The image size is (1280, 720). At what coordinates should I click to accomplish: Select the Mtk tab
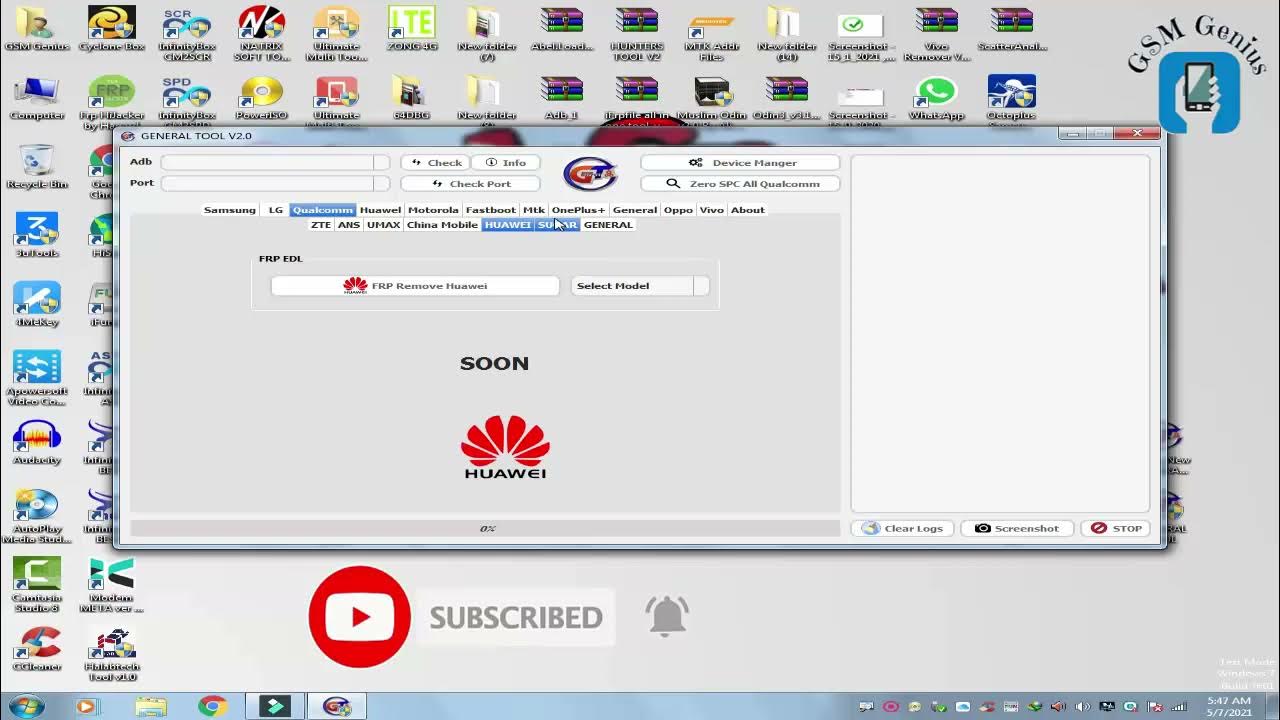pos(534,210)
